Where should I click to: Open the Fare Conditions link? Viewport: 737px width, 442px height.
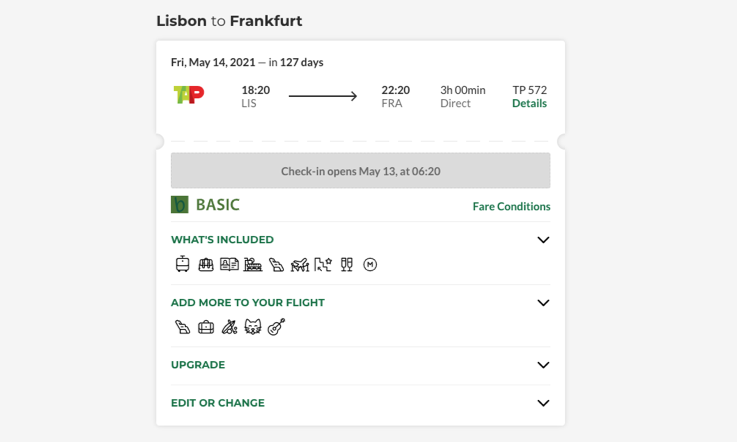511,207
